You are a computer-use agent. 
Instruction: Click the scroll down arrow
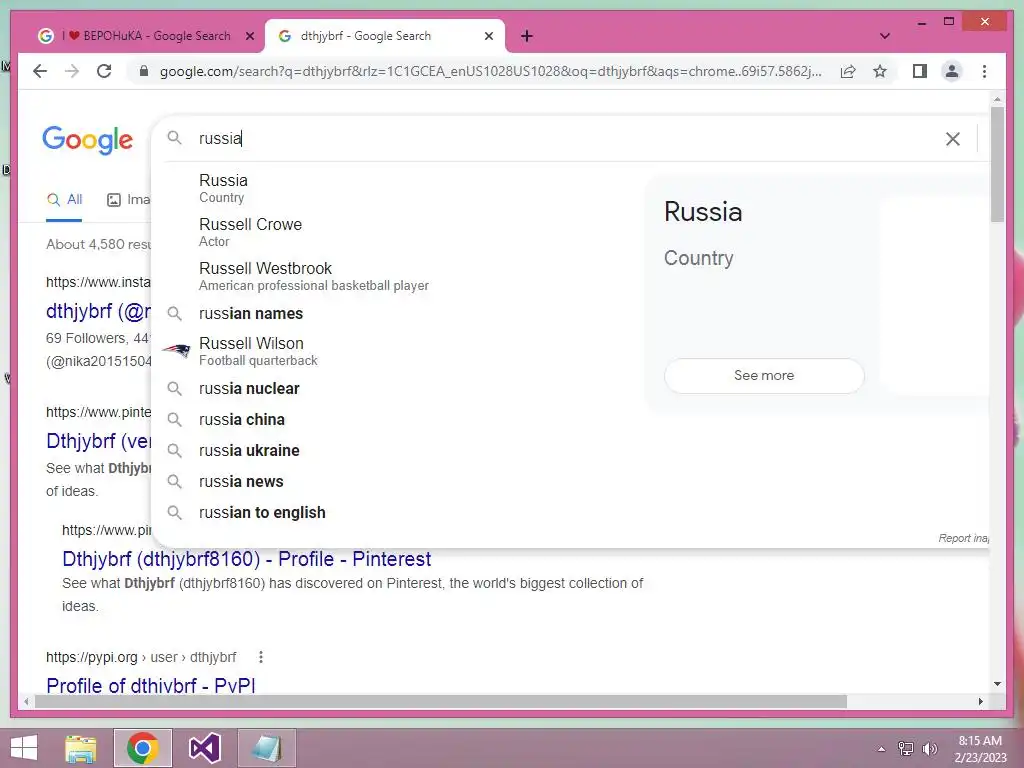997,684
